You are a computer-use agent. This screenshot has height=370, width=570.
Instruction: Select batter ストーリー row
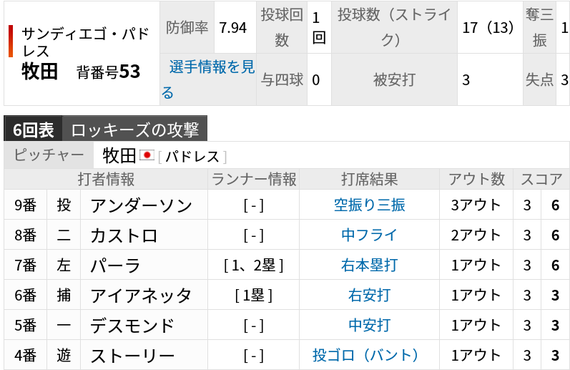point(287,355)
